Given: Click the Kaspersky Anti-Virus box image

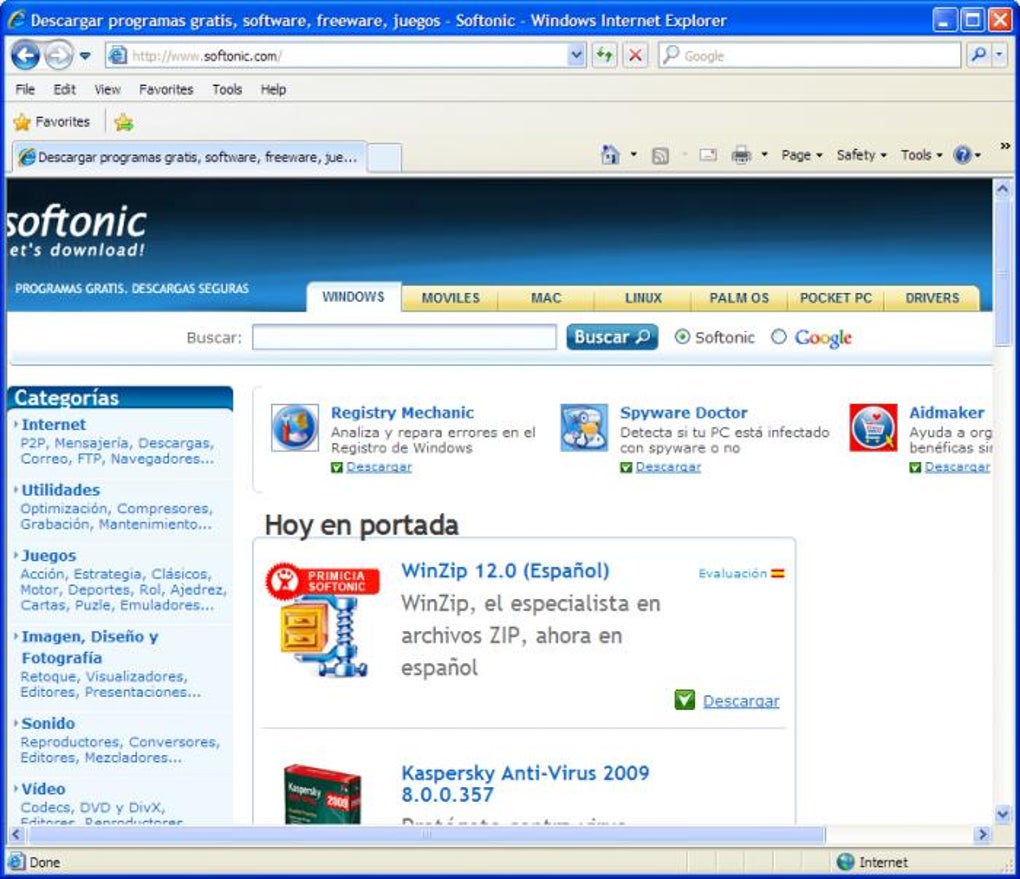Looking at the screenshot, I should pyautogui.click(x=322, y=794).
